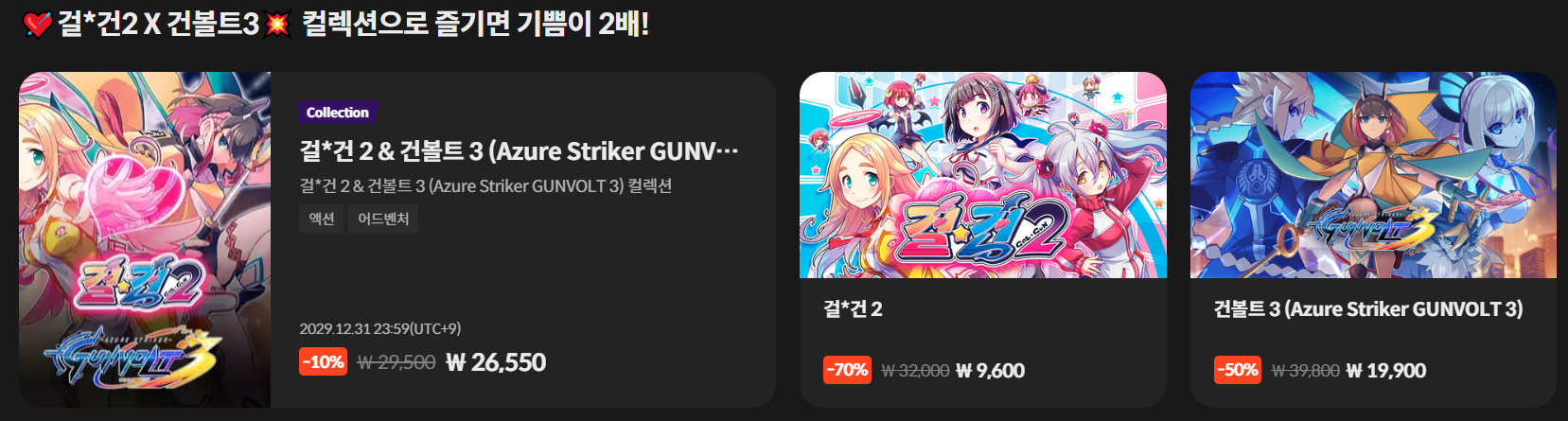The width and height of the screenshot is (1568, 421).
Task: Open the collection title 걸*건 2 & 건볼트 3
Action: pyautogui.click(x=519, y=151)
